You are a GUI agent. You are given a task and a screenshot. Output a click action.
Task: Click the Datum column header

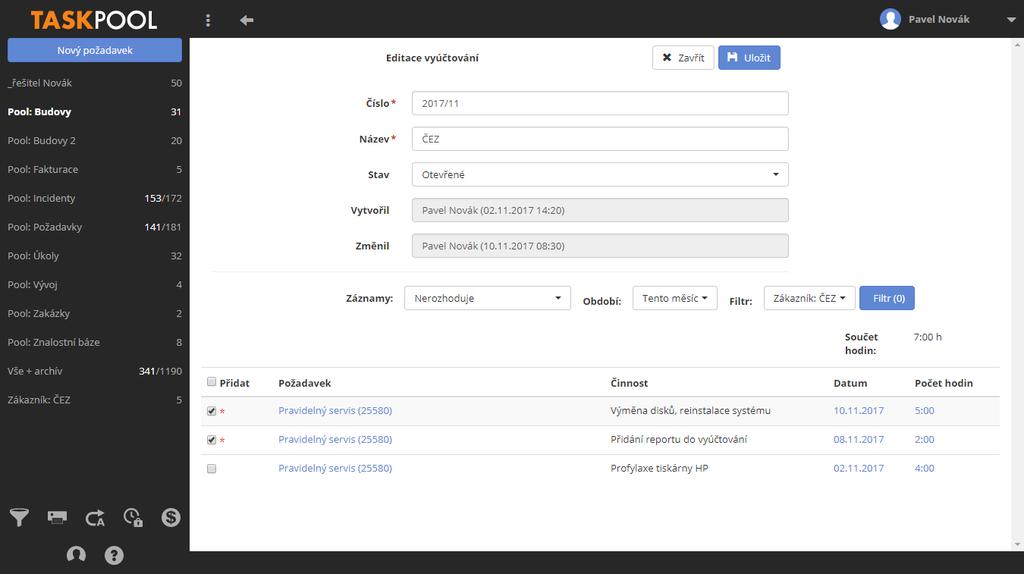pyautogui.click(x=850, y=383)
